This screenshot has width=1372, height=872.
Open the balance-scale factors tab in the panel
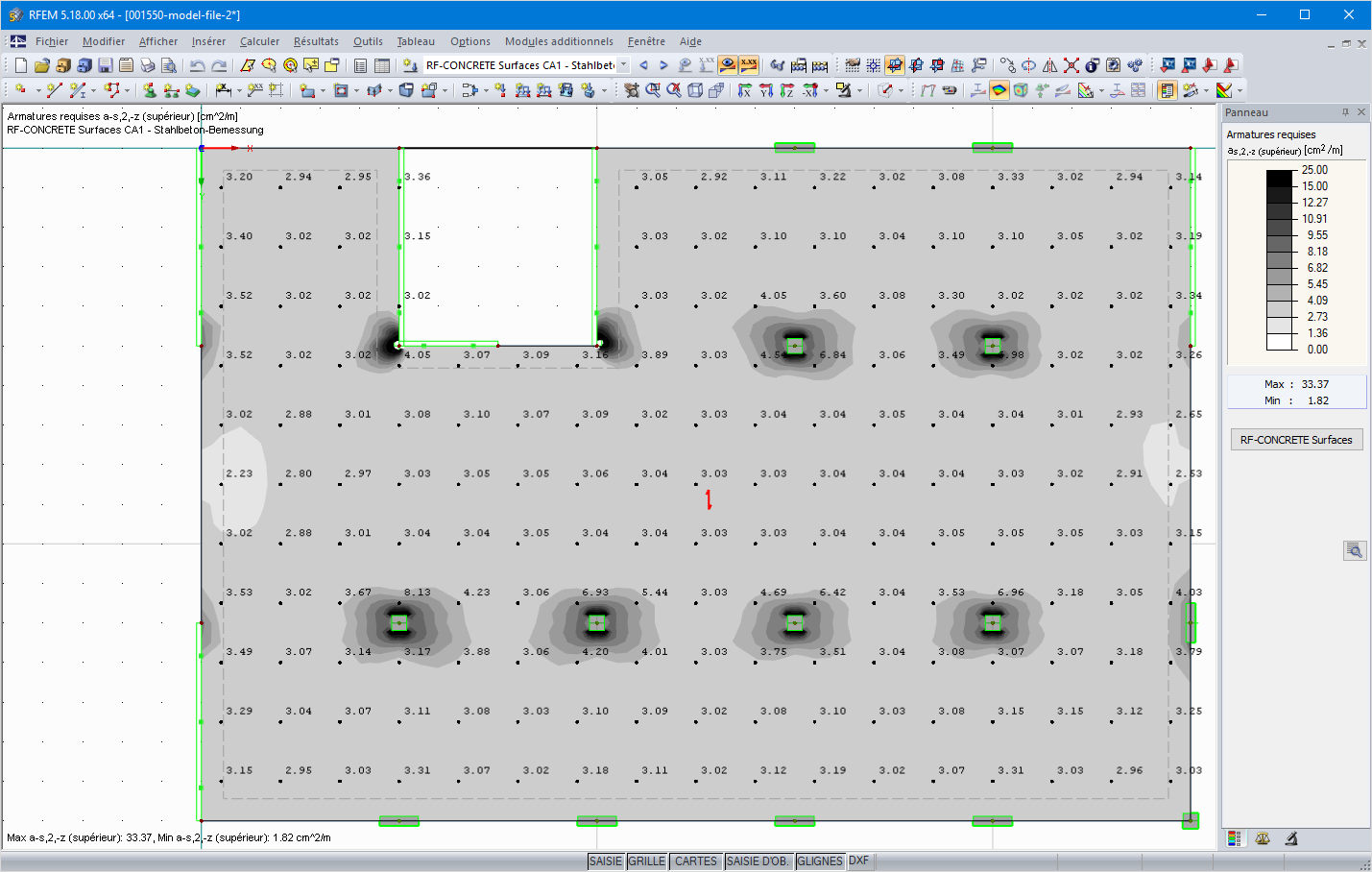point(1263,838)
